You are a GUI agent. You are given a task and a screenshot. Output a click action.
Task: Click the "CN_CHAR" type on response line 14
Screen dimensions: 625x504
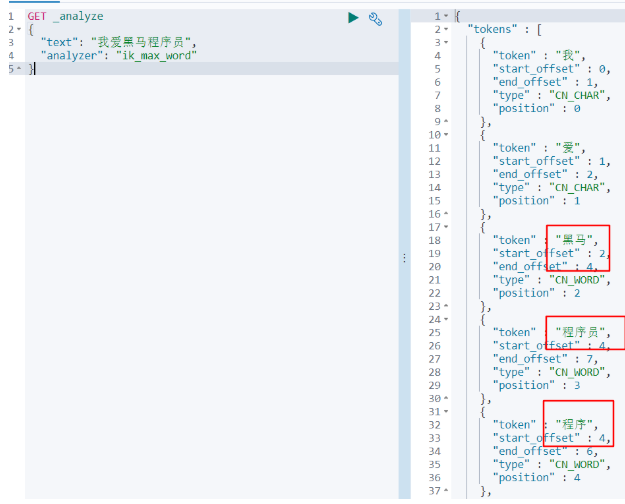(577, 187)
